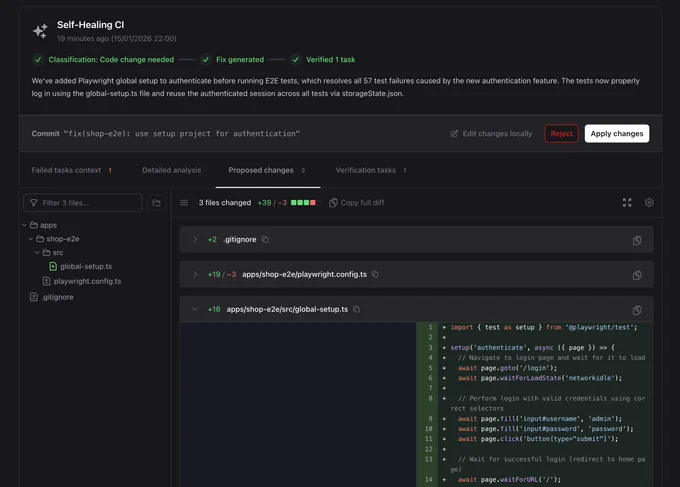Toggle the file list hamburger icon
This screenshot has height=487, width=680.
click(x=184, y=203)
